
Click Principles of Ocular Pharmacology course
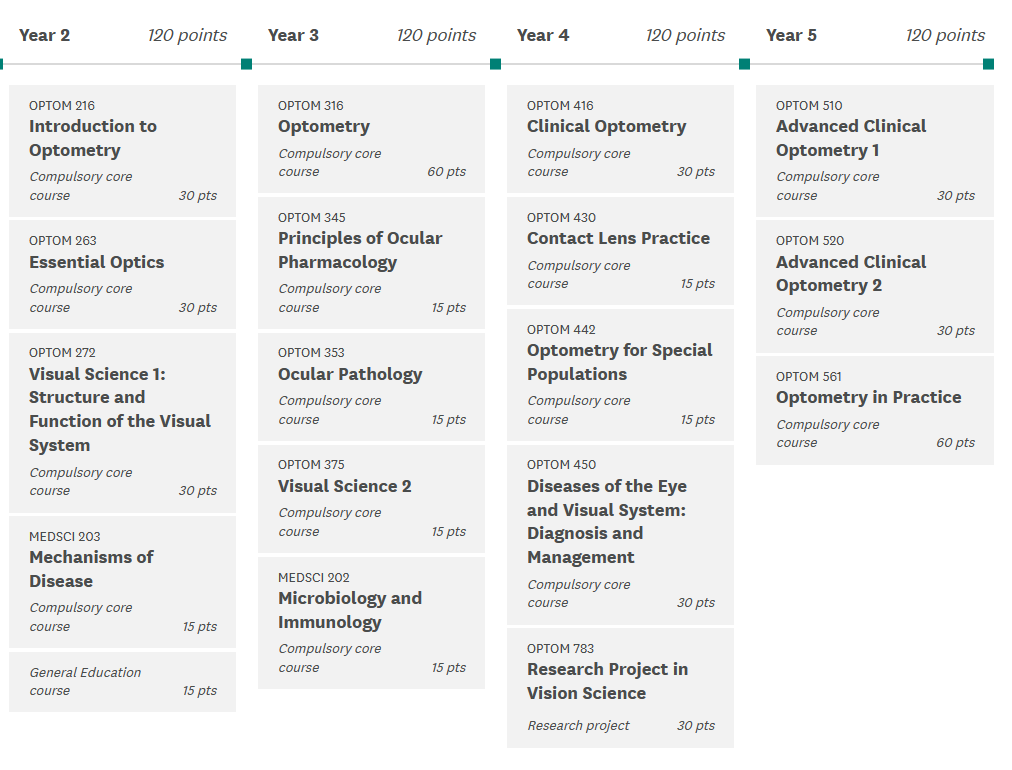[x=371, y=262]
